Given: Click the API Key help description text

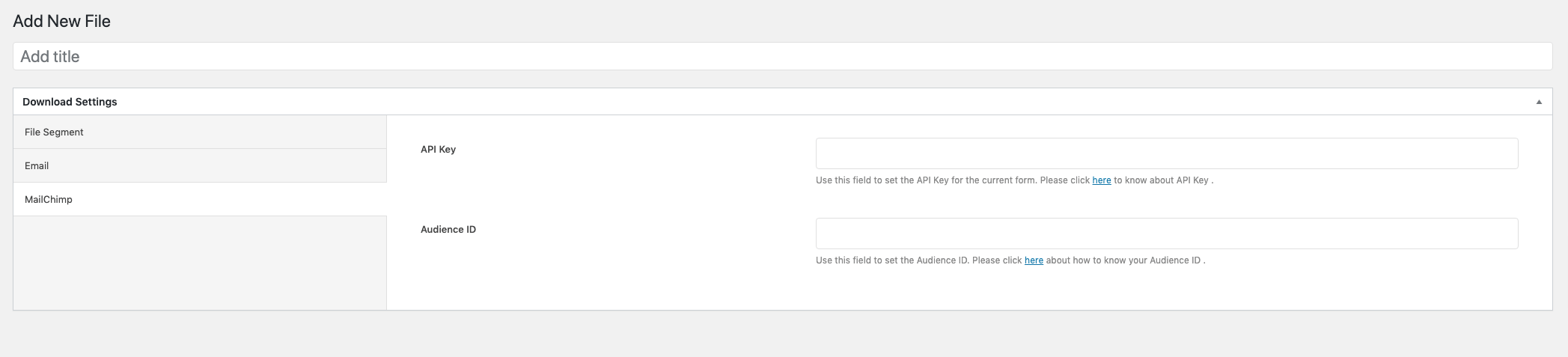Looking at the screenshot, I should point(951,180).
